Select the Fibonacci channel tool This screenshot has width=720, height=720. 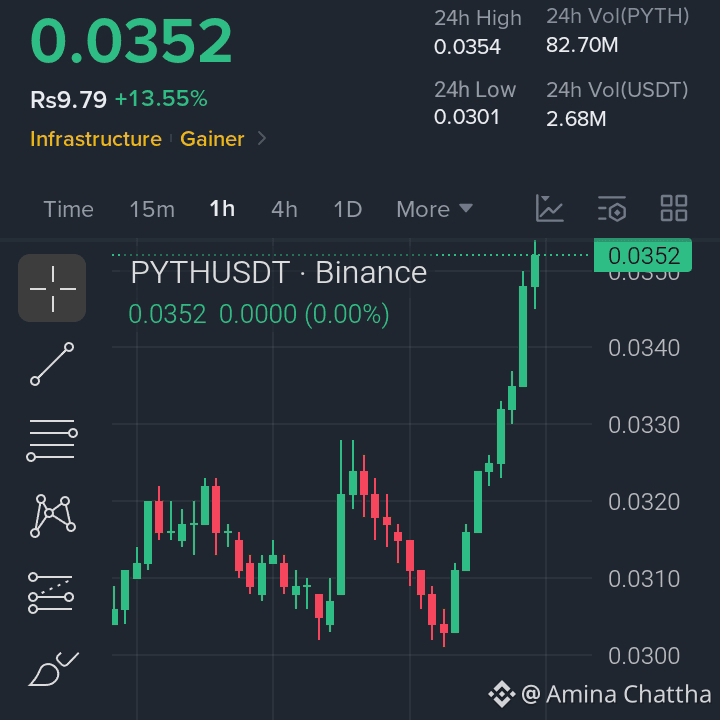click(51, 593)
